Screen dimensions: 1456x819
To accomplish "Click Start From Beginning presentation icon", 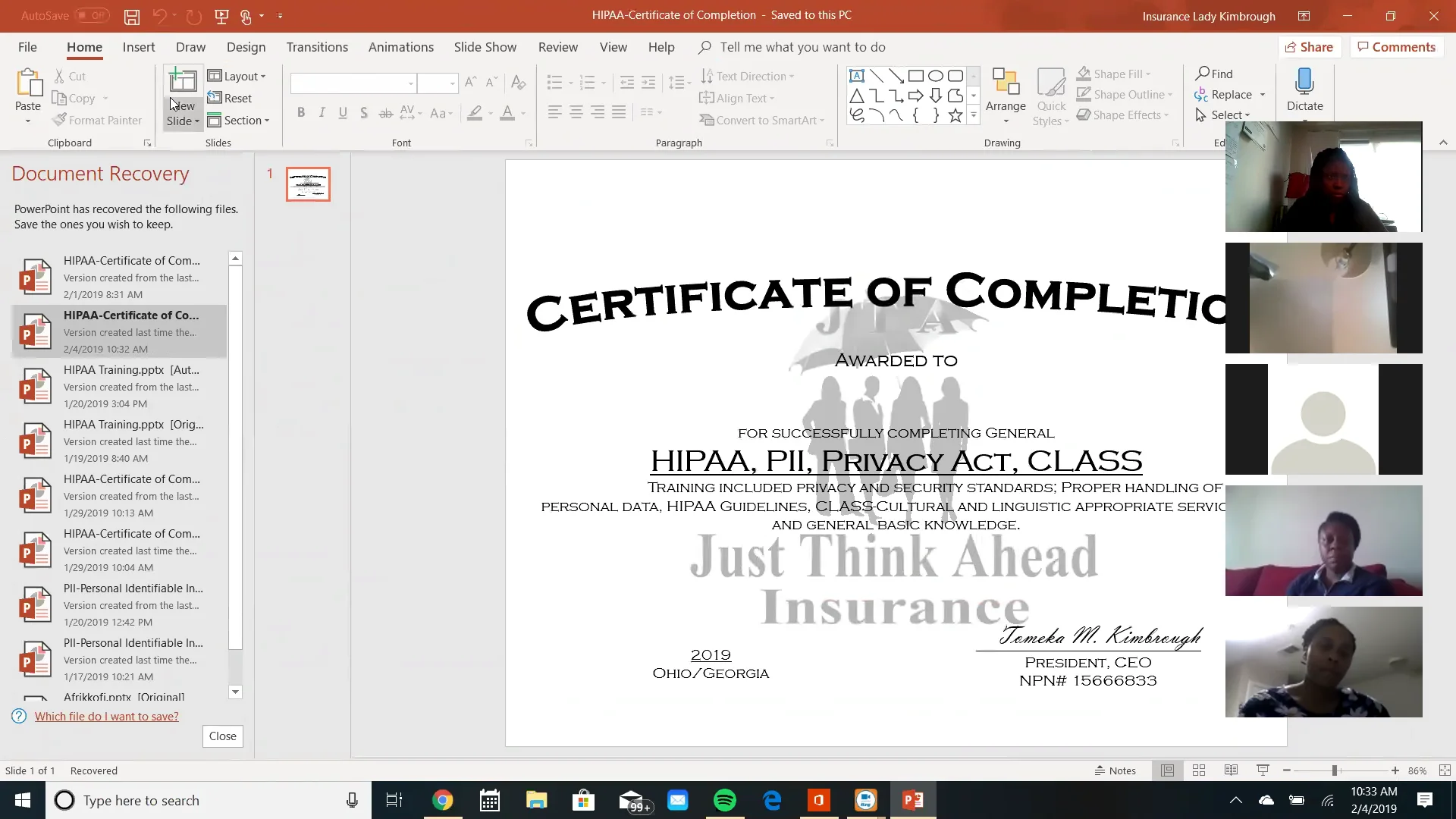I will pyautogui.click(x=221, y=16).
